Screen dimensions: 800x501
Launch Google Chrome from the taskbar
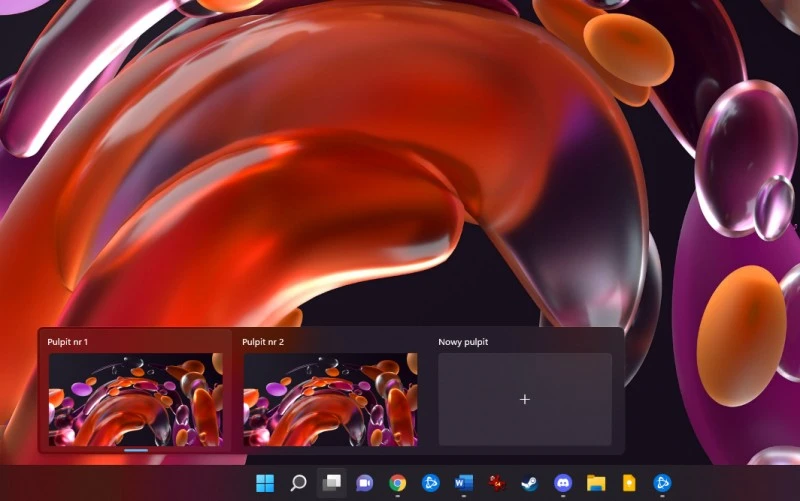point(397,483)
